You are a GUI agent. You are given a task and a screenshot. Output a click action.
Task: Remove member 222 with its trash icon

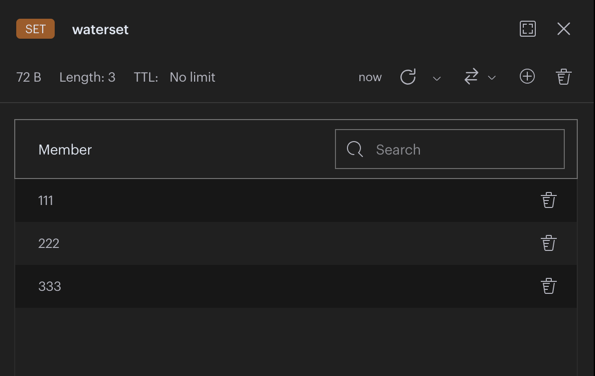click(548, 243)
